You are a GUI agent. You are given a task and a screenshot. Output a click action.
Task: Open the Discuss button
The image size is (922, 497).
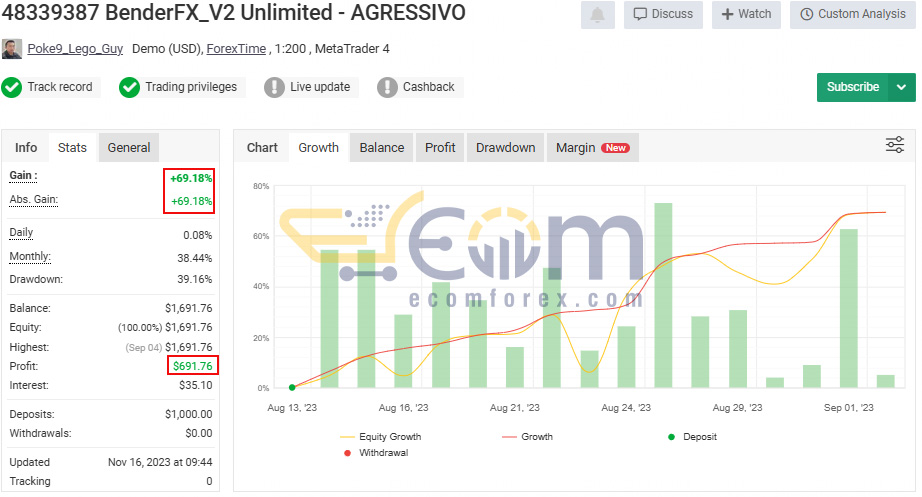click(663, 14)
